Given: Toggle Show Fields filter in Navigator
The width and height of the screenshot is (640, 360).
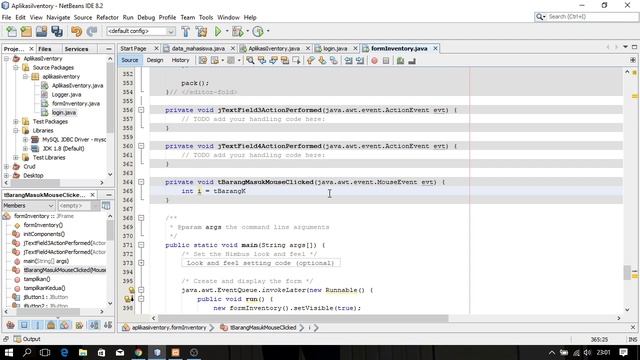Looking at the screenshot, I should click(x=24, y=325).
